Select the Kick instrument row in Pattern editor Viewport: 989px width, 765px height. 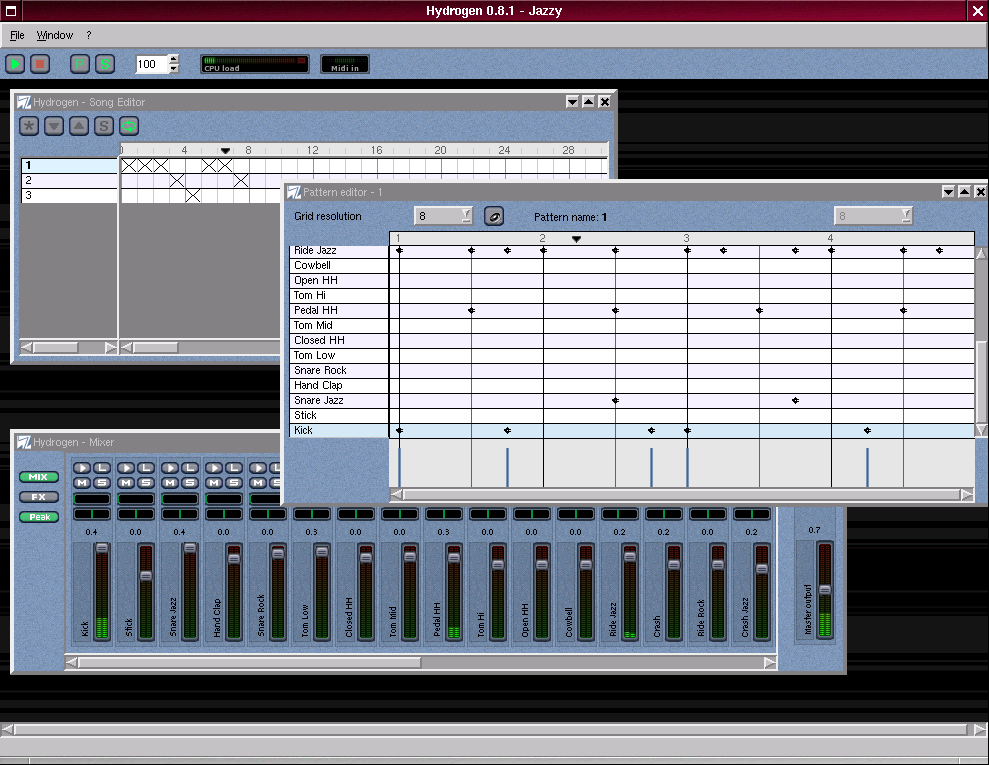(x=339, y=431)
